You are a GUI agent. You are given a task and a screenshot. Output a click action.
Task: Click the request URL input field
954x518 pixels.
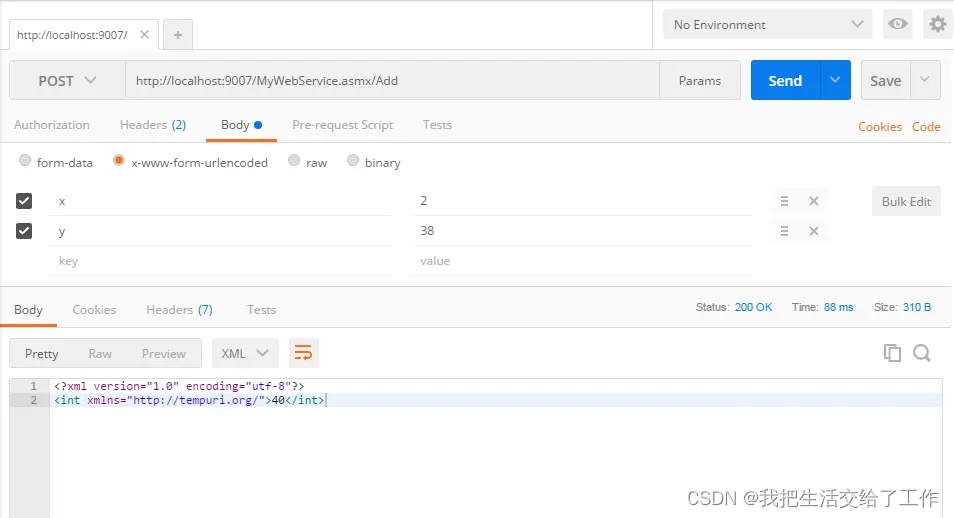(x=392, y=80)
